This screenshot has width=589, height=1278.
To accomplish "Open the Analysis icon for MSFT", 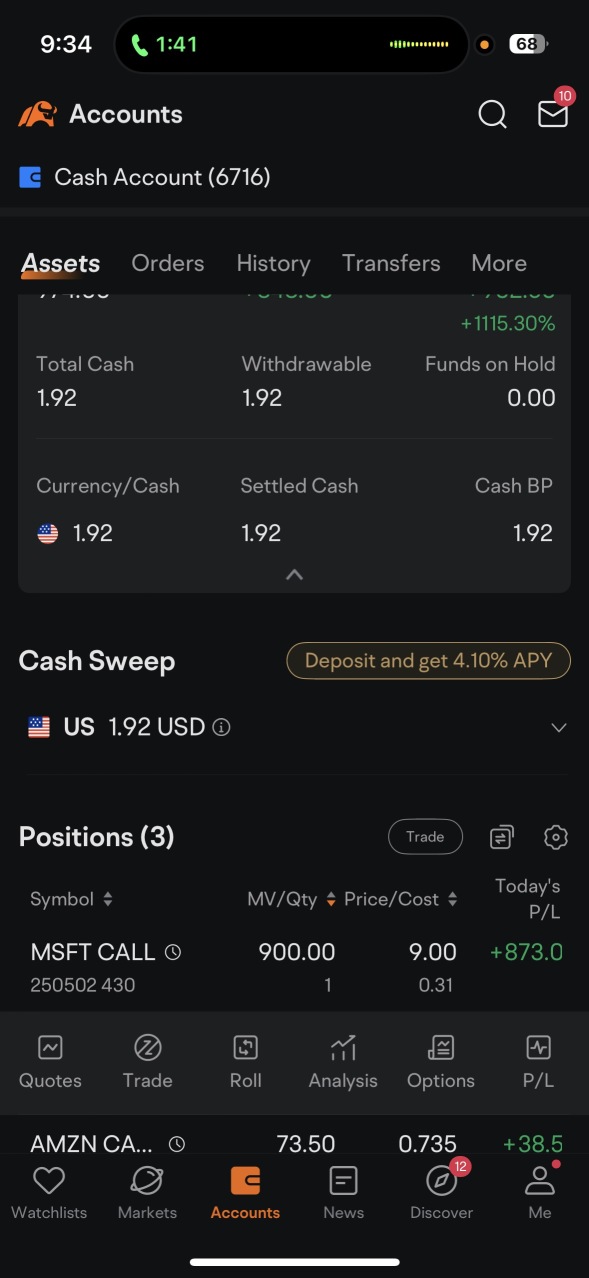I will click(x=343, y=1047).
